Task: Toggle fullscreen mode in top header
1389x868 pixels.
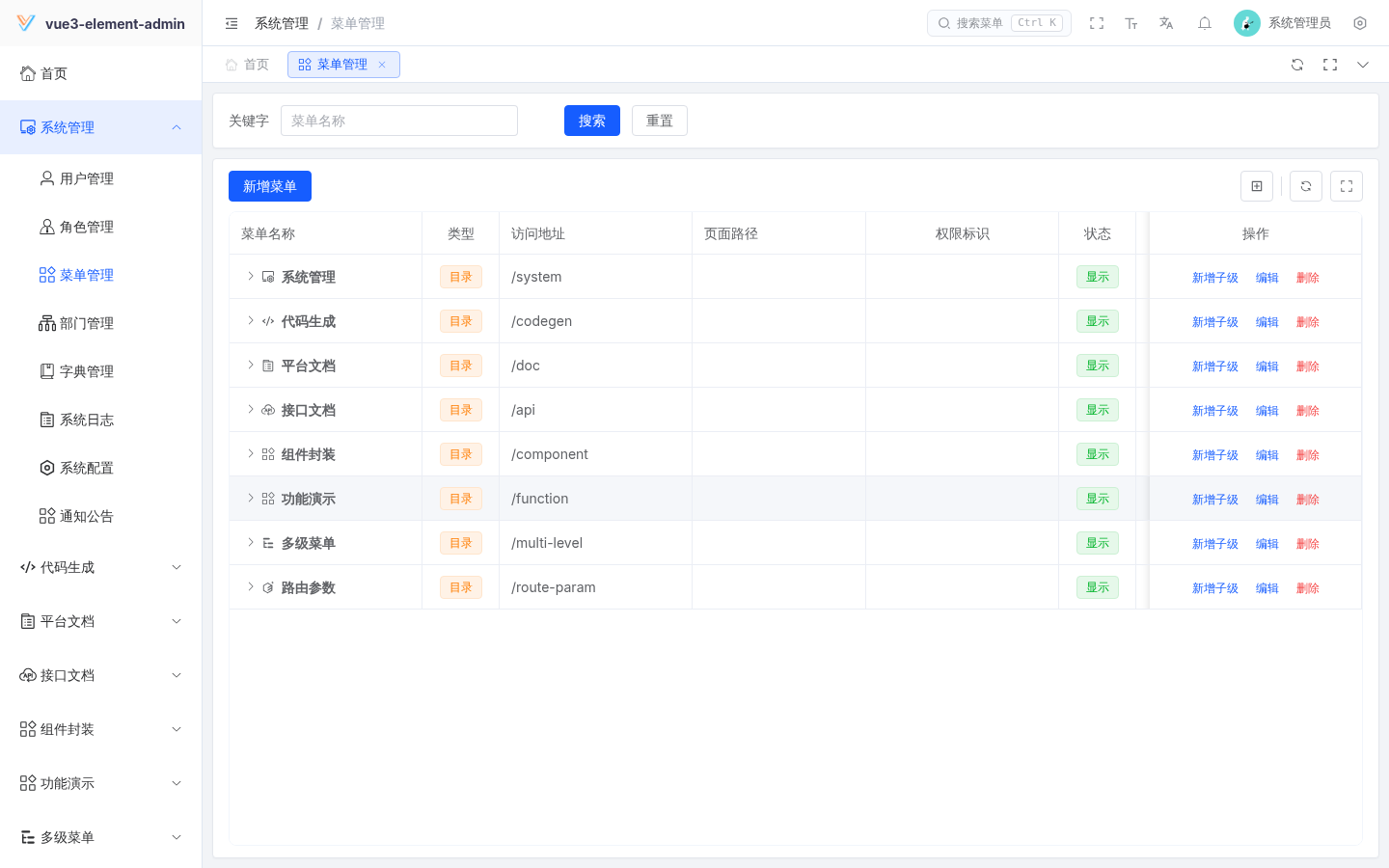Action: pos(1097,23)
